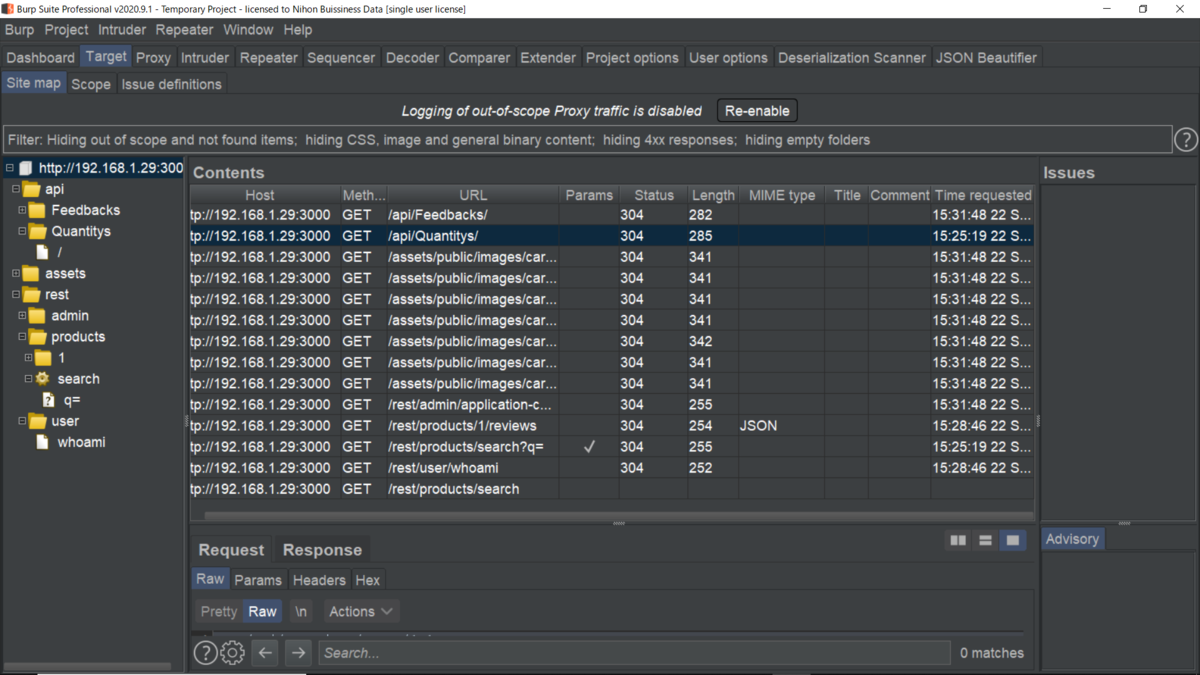
Task: Click the q= parameter file icon
Action: (48, 400)
